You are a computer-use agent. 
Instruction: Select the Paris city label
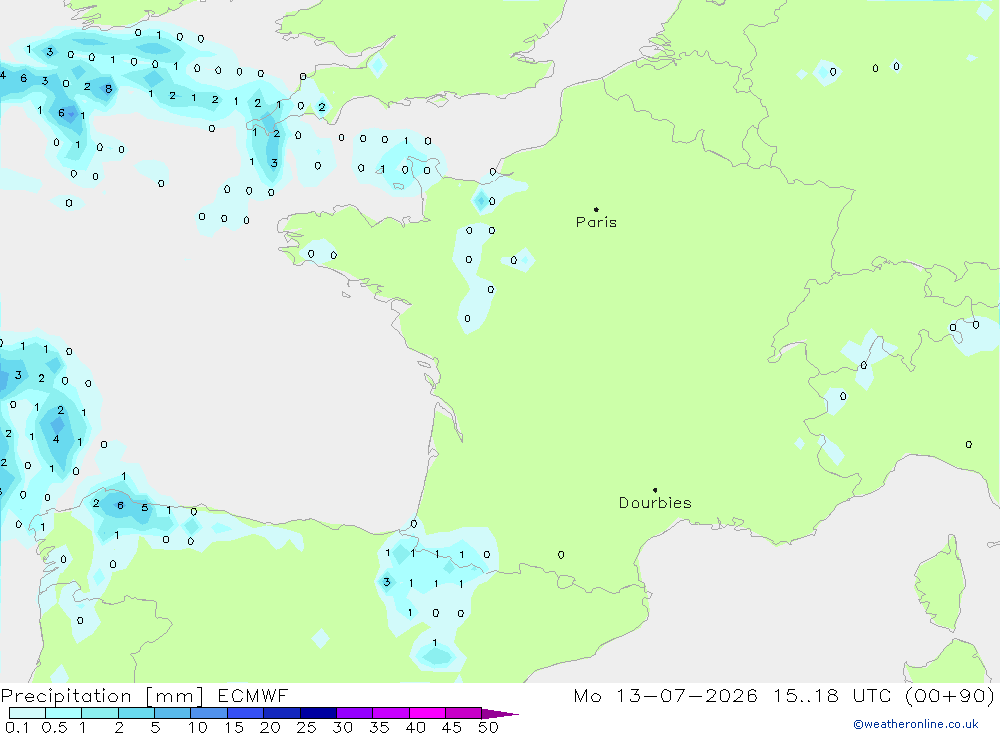[x=596, y=222]
